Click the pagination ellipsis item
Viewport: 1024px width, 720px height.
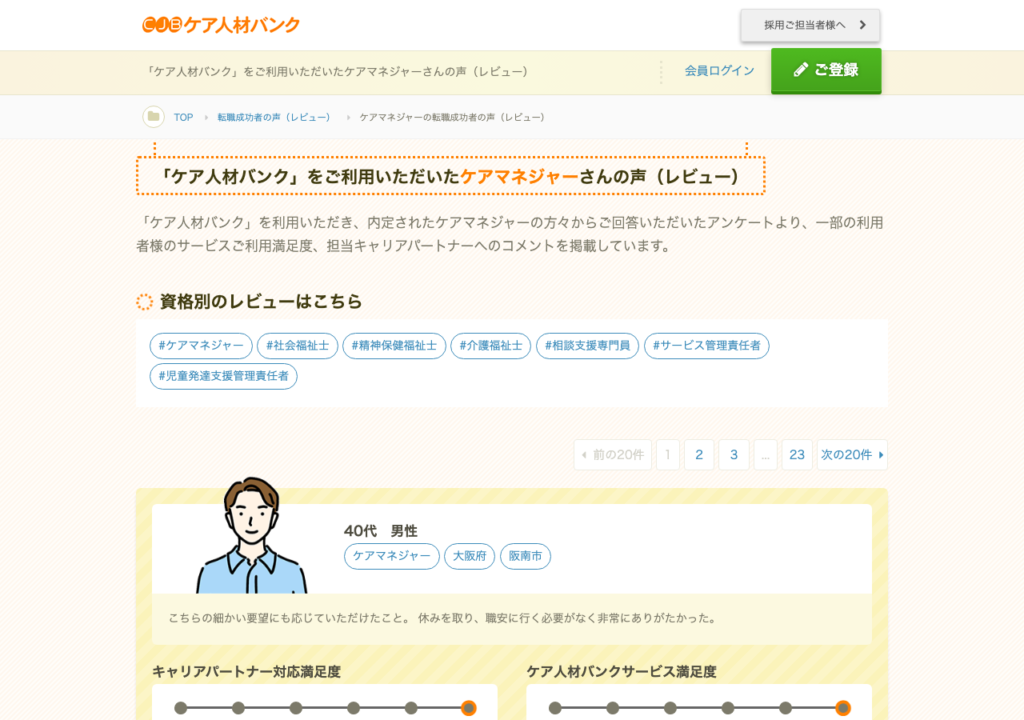[765, 455]
